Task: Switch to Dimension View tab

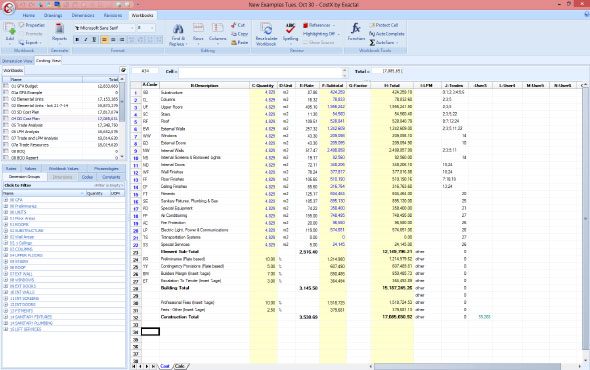Action: (17, 61)
